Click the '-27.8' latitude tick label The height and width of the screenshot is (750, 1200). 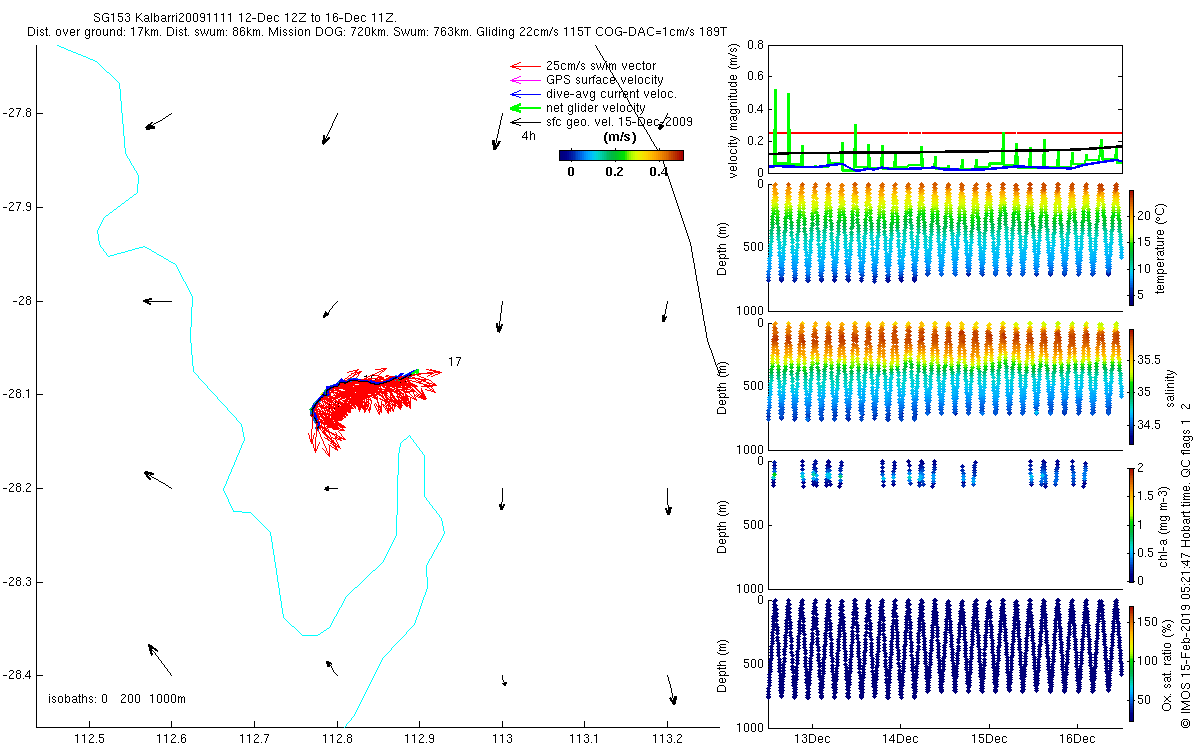coord(17,113)
